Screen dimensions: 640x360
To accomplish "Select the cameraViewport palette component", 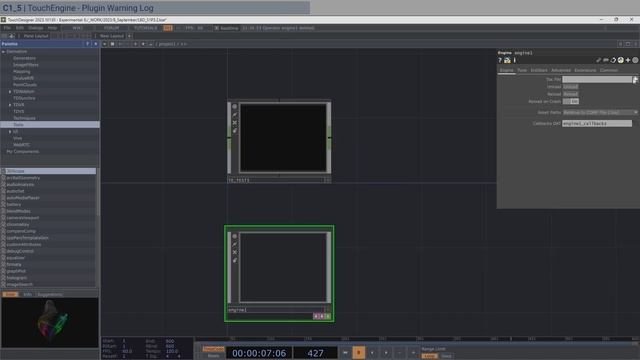I will (x=23, y=218).
